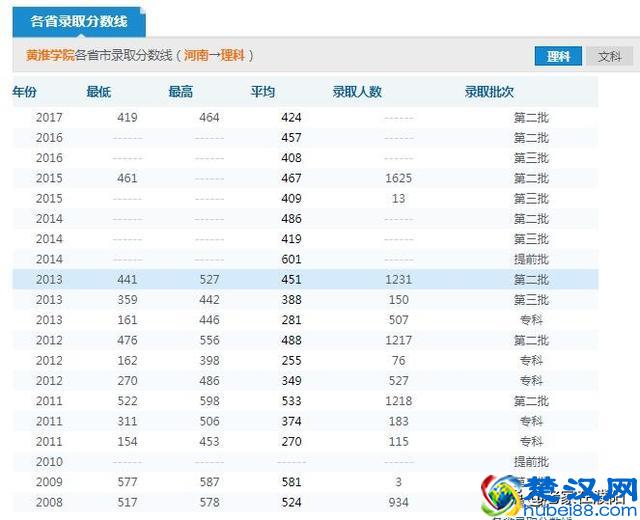Click highest score 446
Image resolution: width=640 pixels, height=520 pixels.
click(x=209, y=320)
